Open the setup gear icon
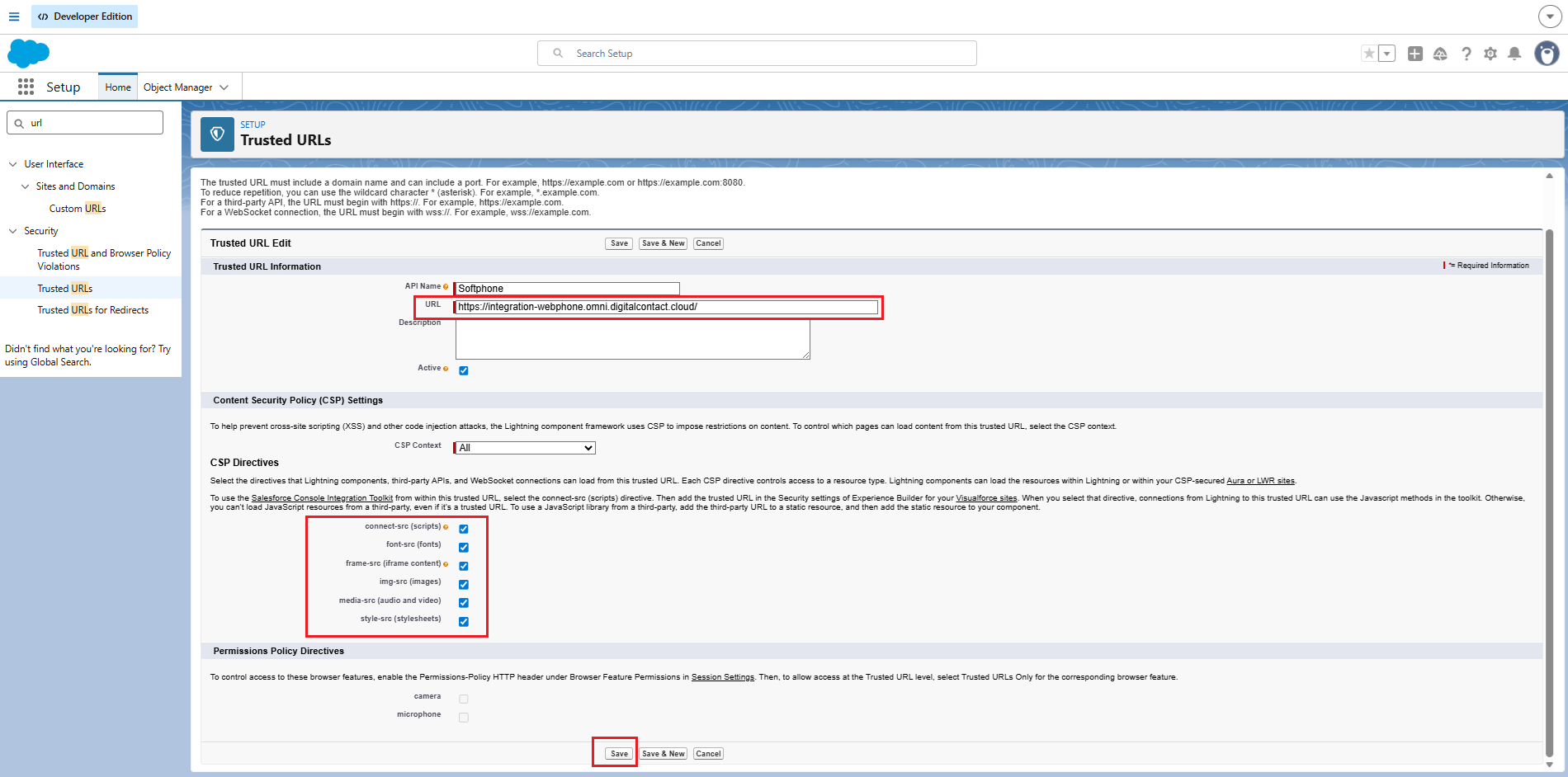Screen dimensions: 1568x777 pyautogui.click(x=1490, y=54)
